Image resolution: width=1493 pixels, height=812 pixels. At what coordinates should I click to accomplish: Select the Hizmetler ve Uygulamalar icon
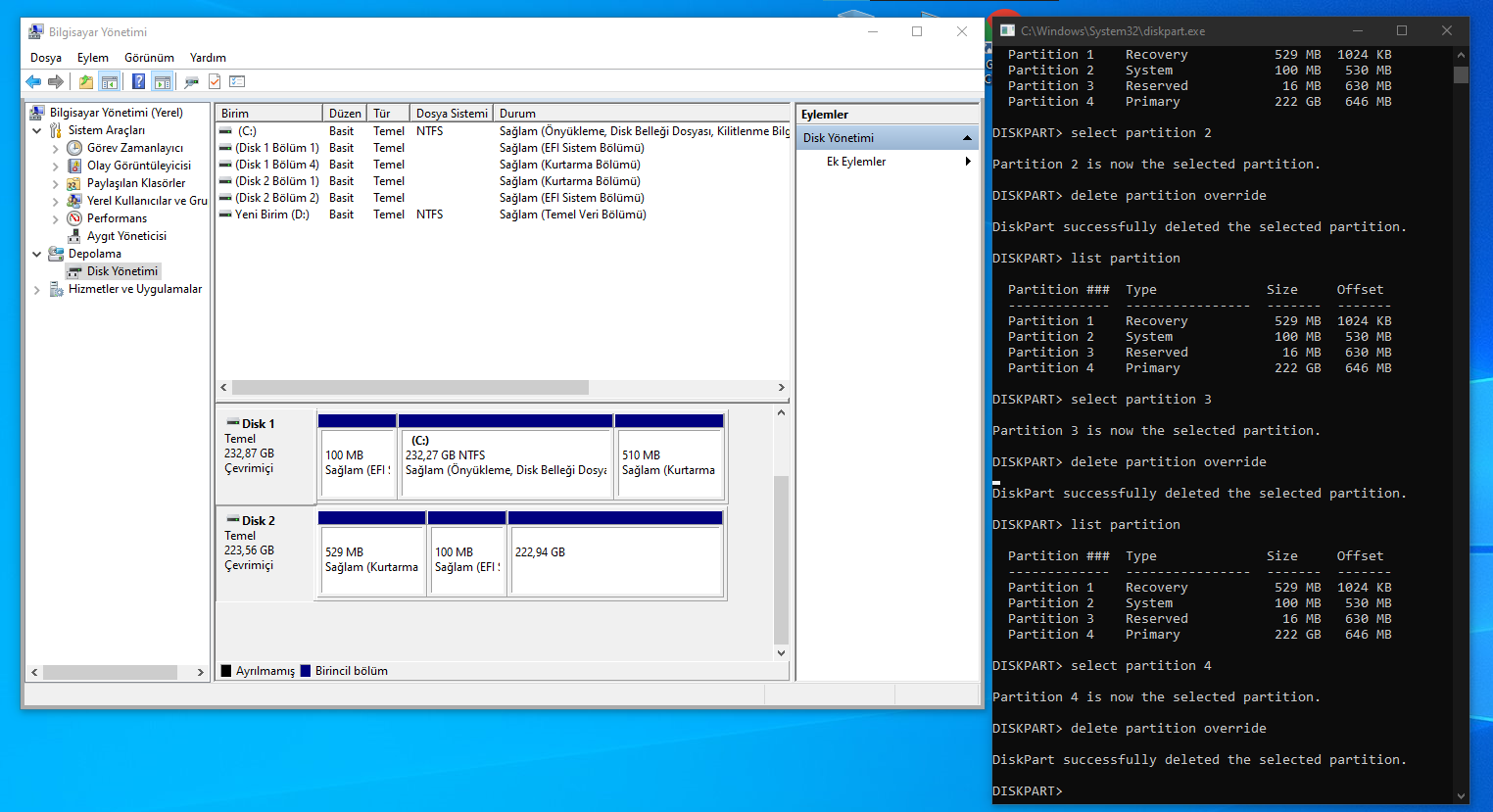56,289
